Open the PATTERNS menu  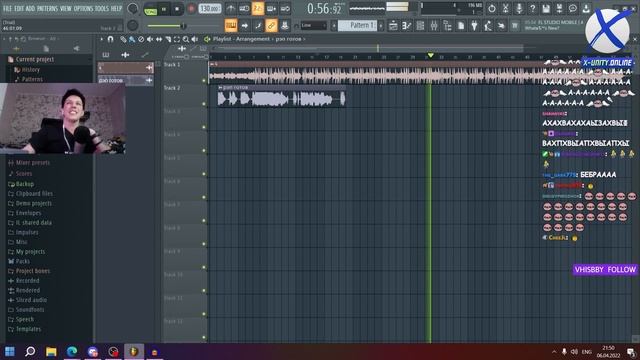click(x=47, y=8)
